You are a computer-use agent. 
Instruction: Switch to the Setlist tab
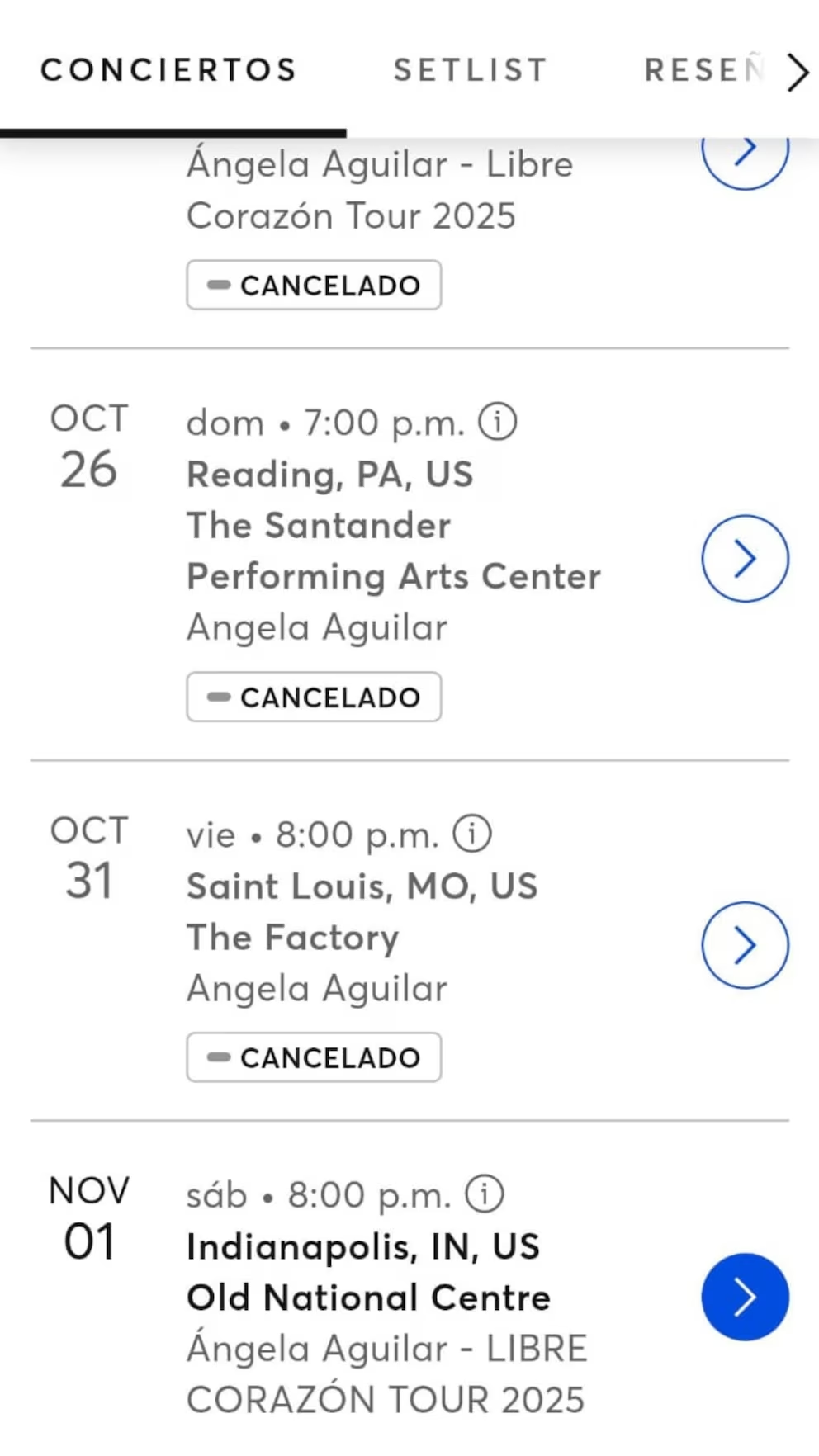coord(470,70)
